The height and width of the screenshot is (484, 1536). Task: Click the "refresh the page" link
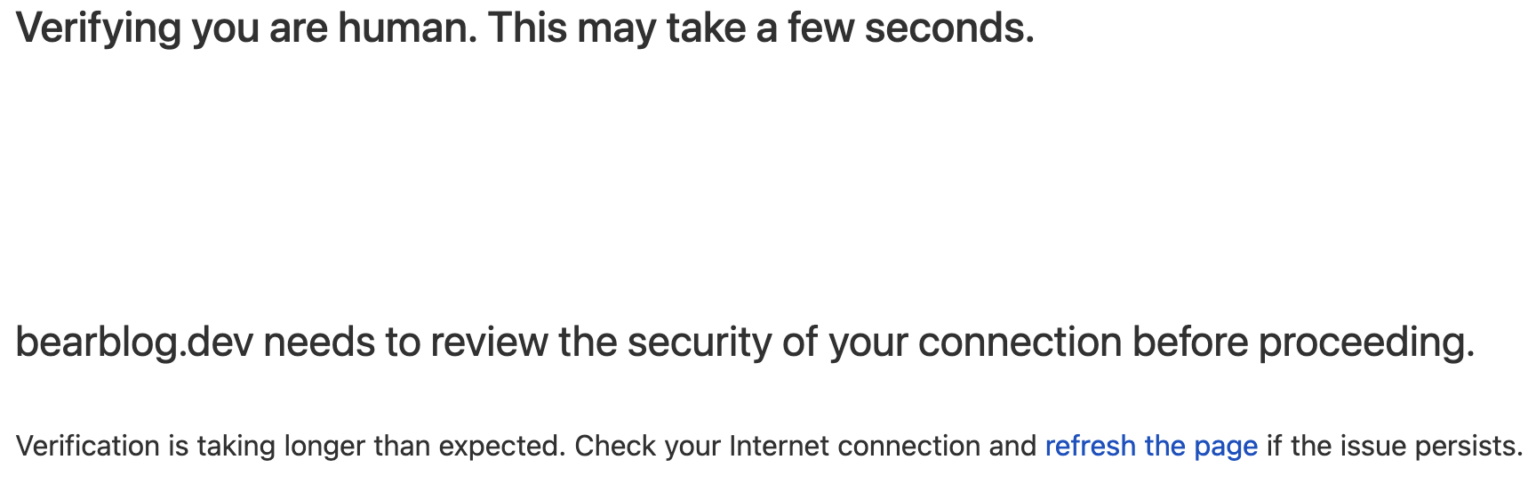(x=1151, y=445)
